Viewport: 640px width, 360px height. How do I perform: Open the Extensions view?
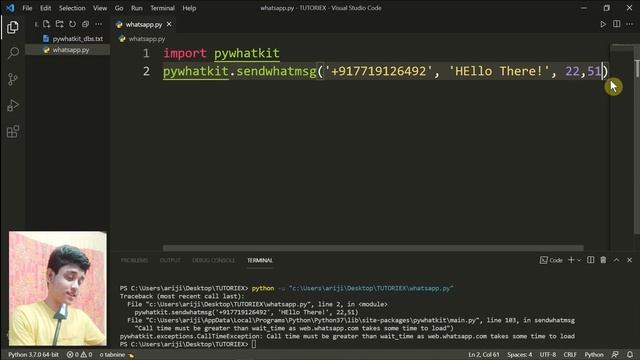coord(13,131)
